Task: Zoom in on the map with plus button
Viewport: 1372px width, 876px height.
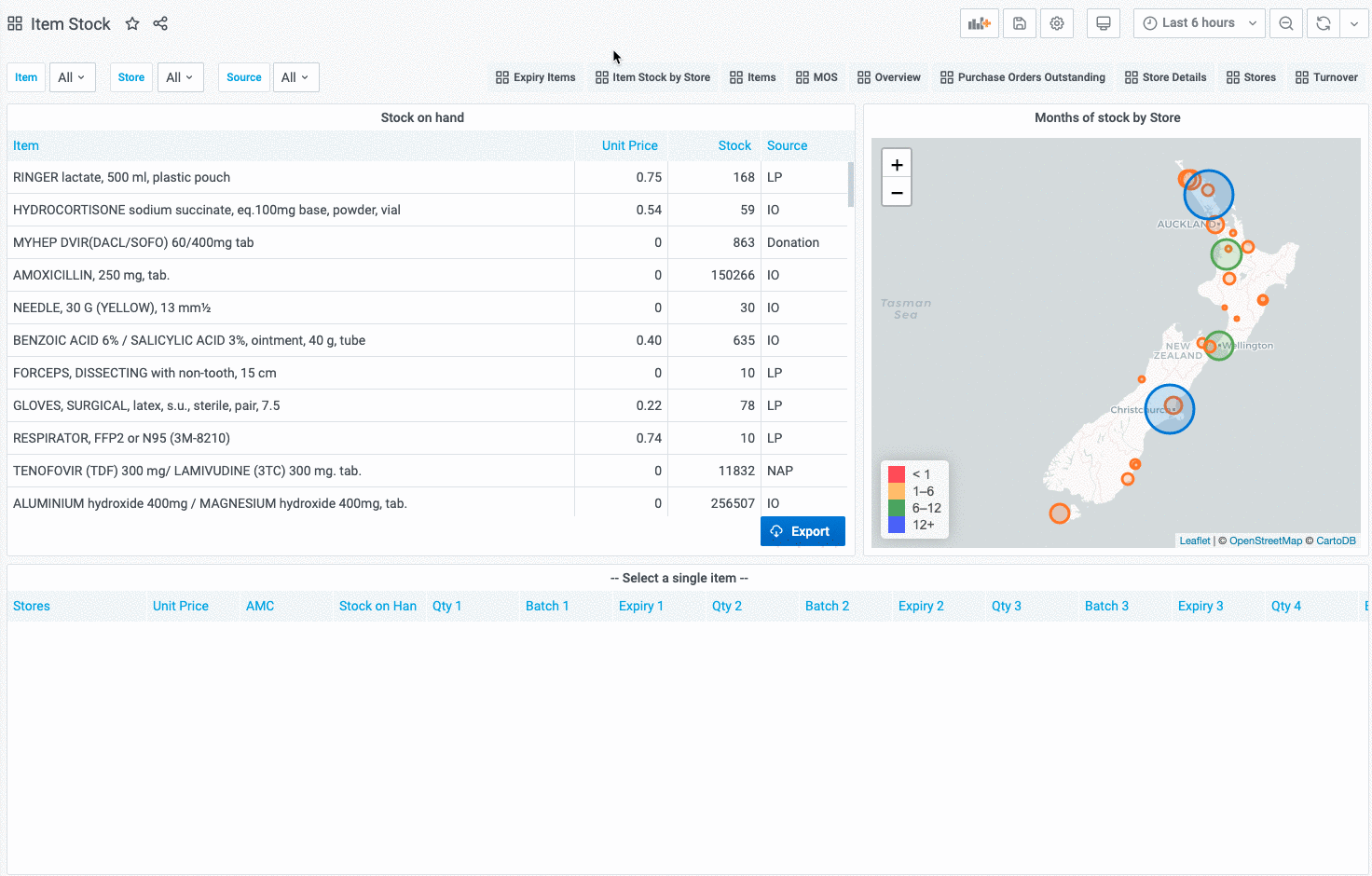Action: (x=897, y=165)
